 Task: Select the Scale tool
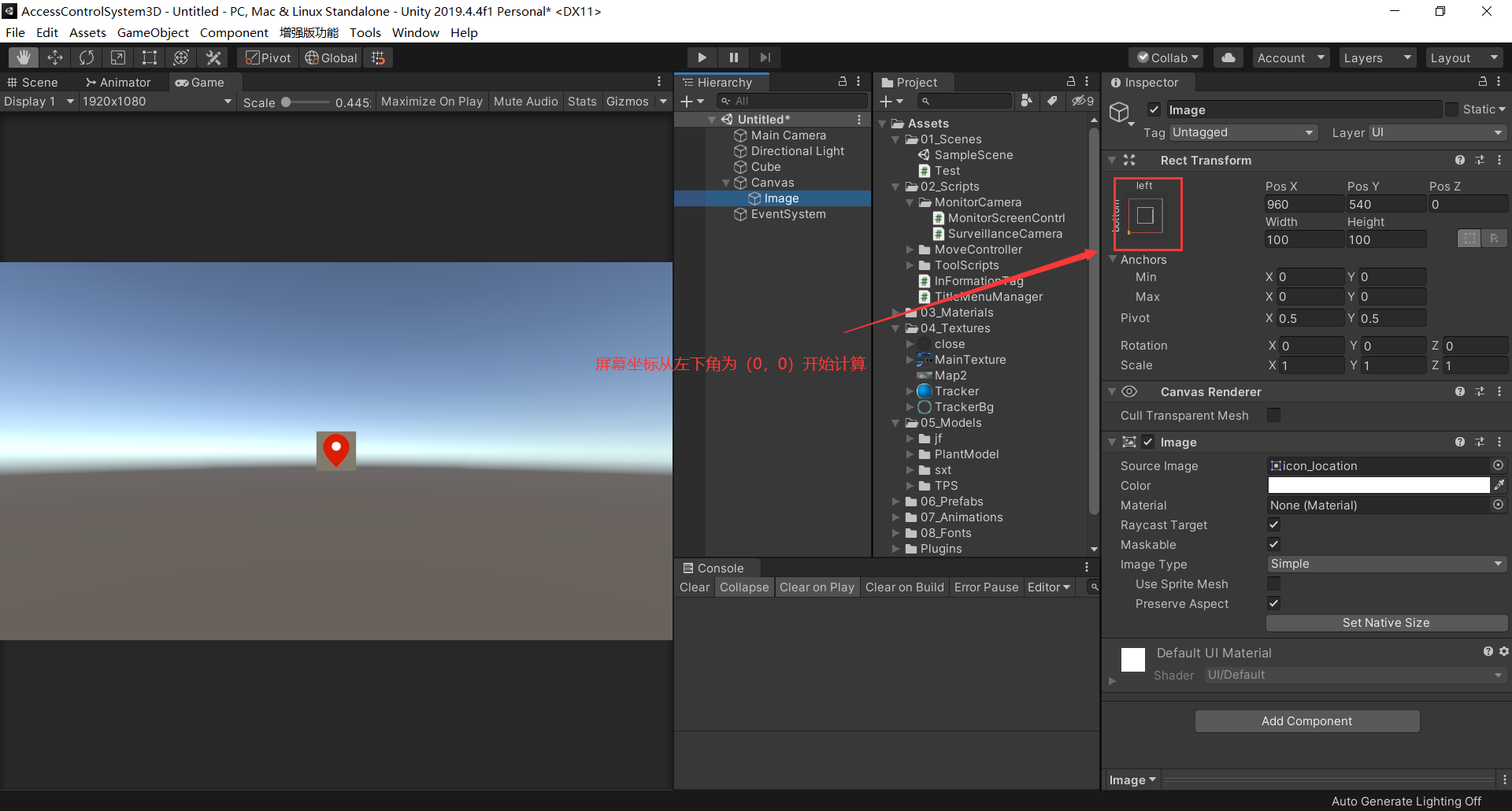point(118,57)
